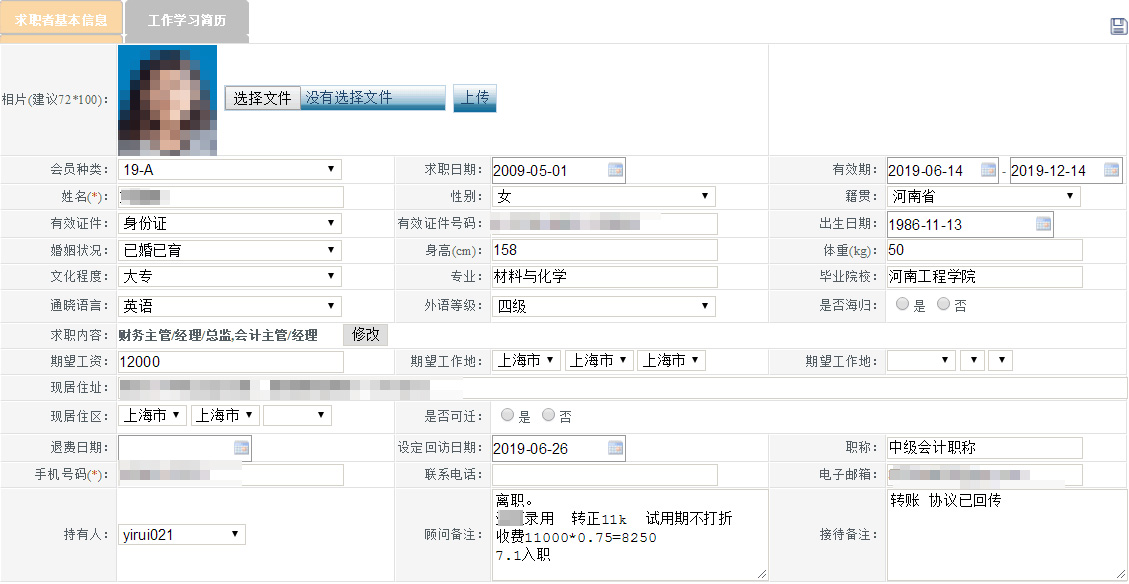Open calendar for 设定回访日期 field
Viewport: 1129px width, 584px height.
click(x=616, y=448)
